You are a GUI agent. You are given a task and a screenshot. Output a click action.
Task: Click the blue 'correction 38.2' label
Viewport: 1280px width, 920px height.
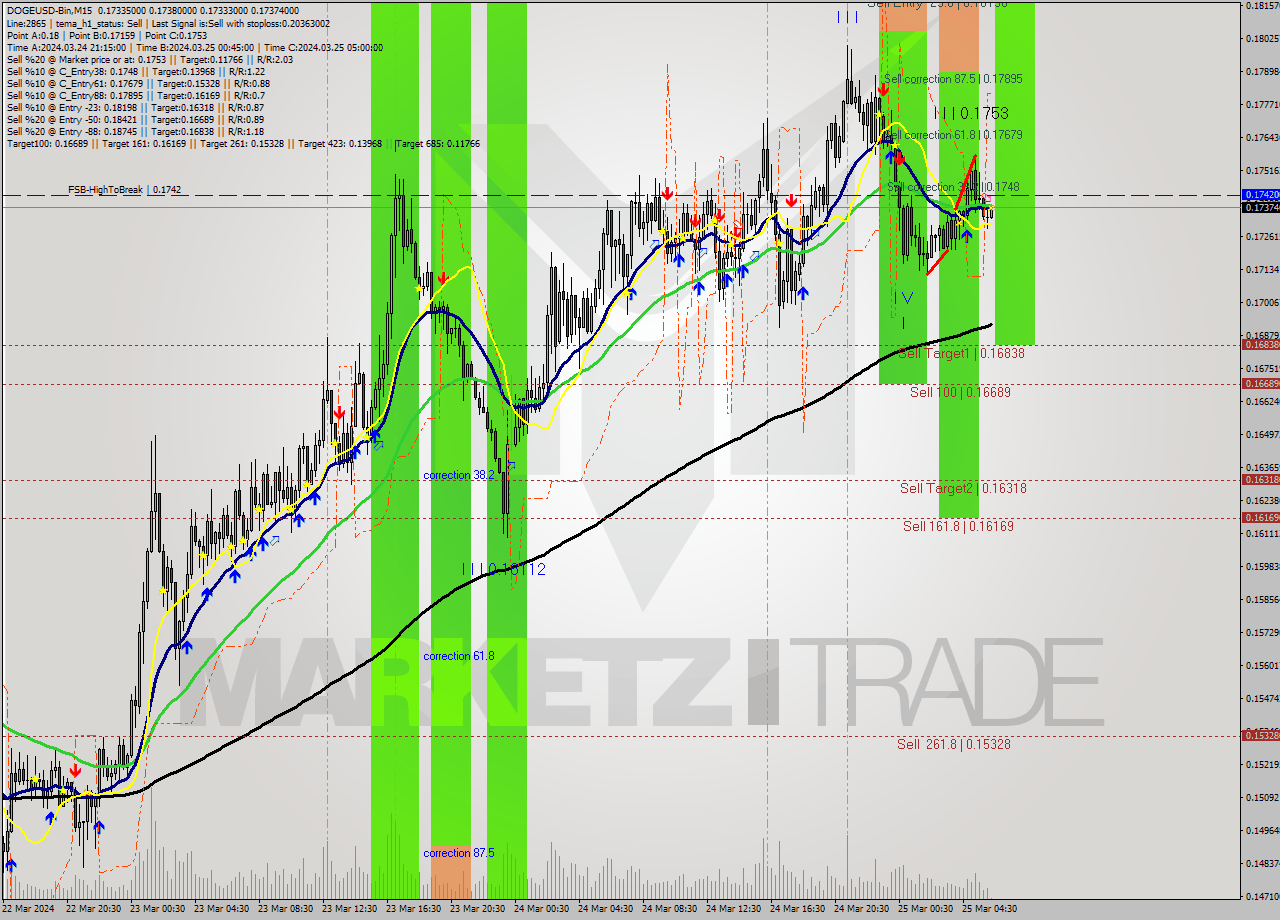pyautogui.click(x=459, y=475)
